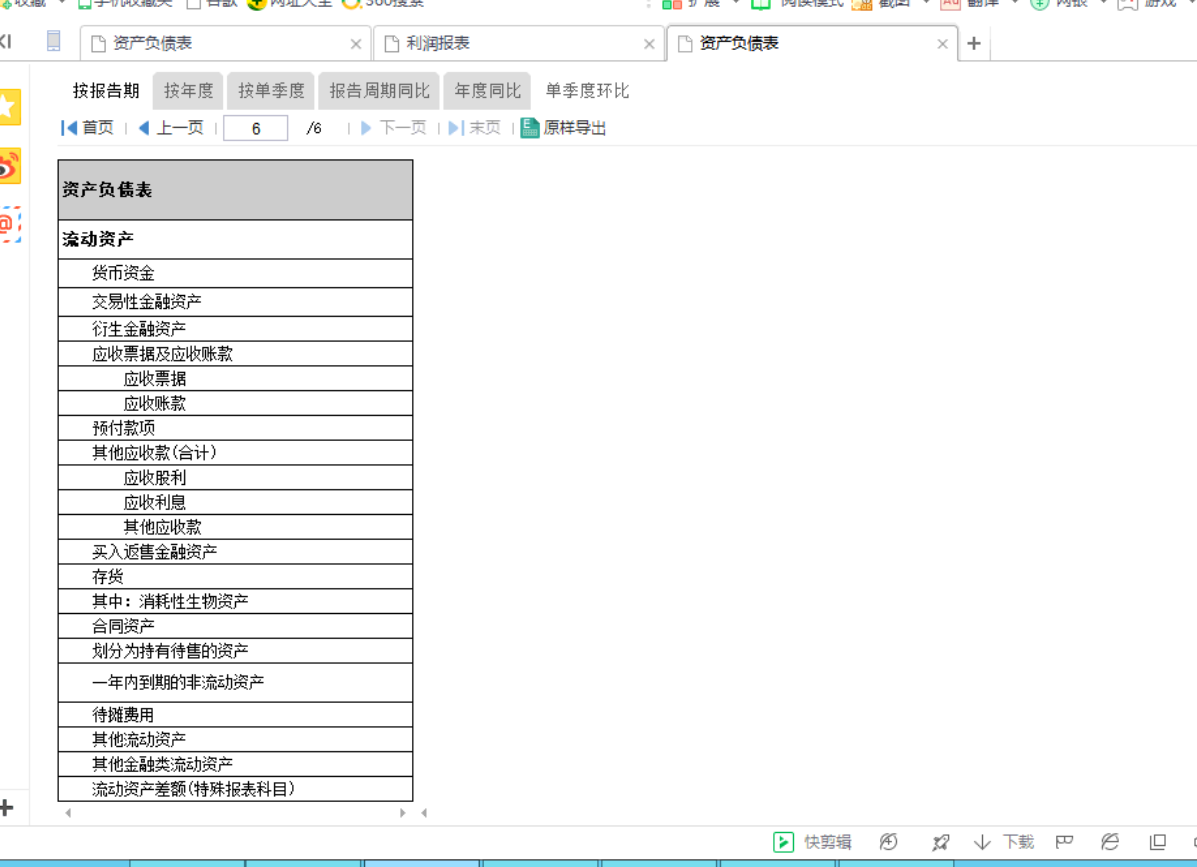This screenshot has height=867, width=1197.
Task: Select the 预付款项 row
Action: coord(235,427)
